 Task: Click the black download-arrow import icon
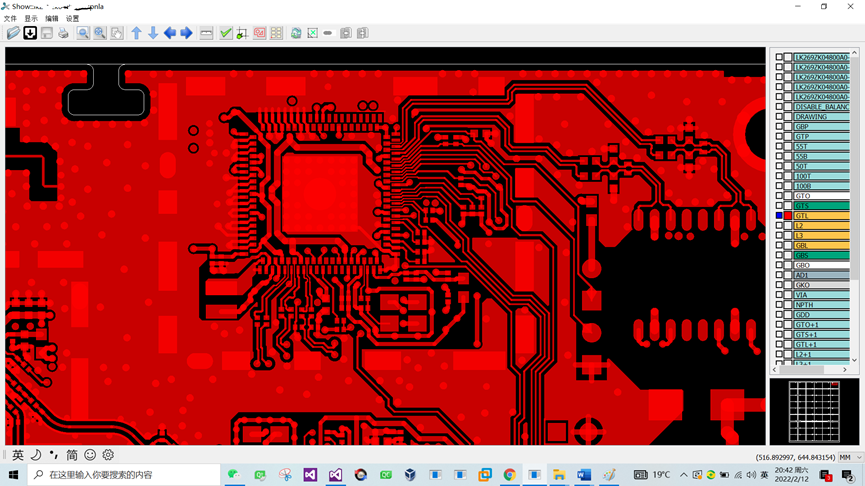[30, 33]
